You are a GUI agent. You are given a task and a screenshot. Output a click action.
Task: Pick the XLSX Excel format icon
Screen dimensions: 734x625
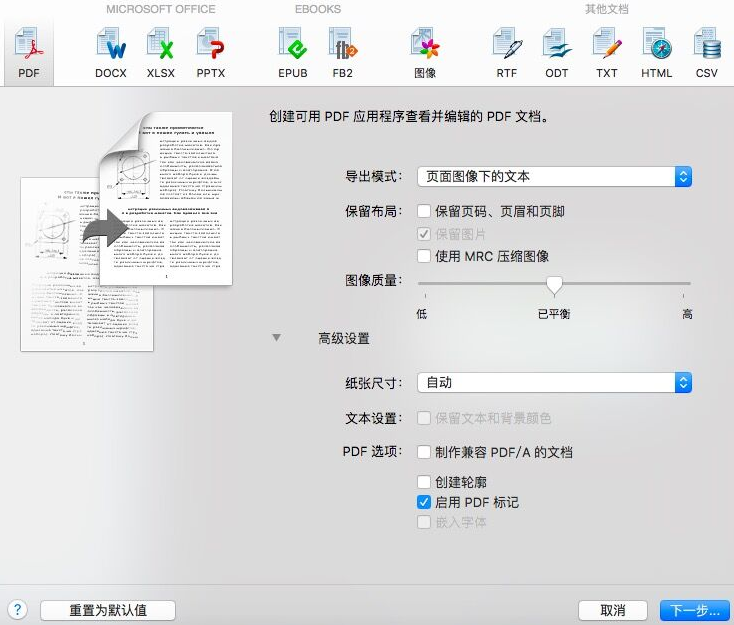click(x=161, y=53)
